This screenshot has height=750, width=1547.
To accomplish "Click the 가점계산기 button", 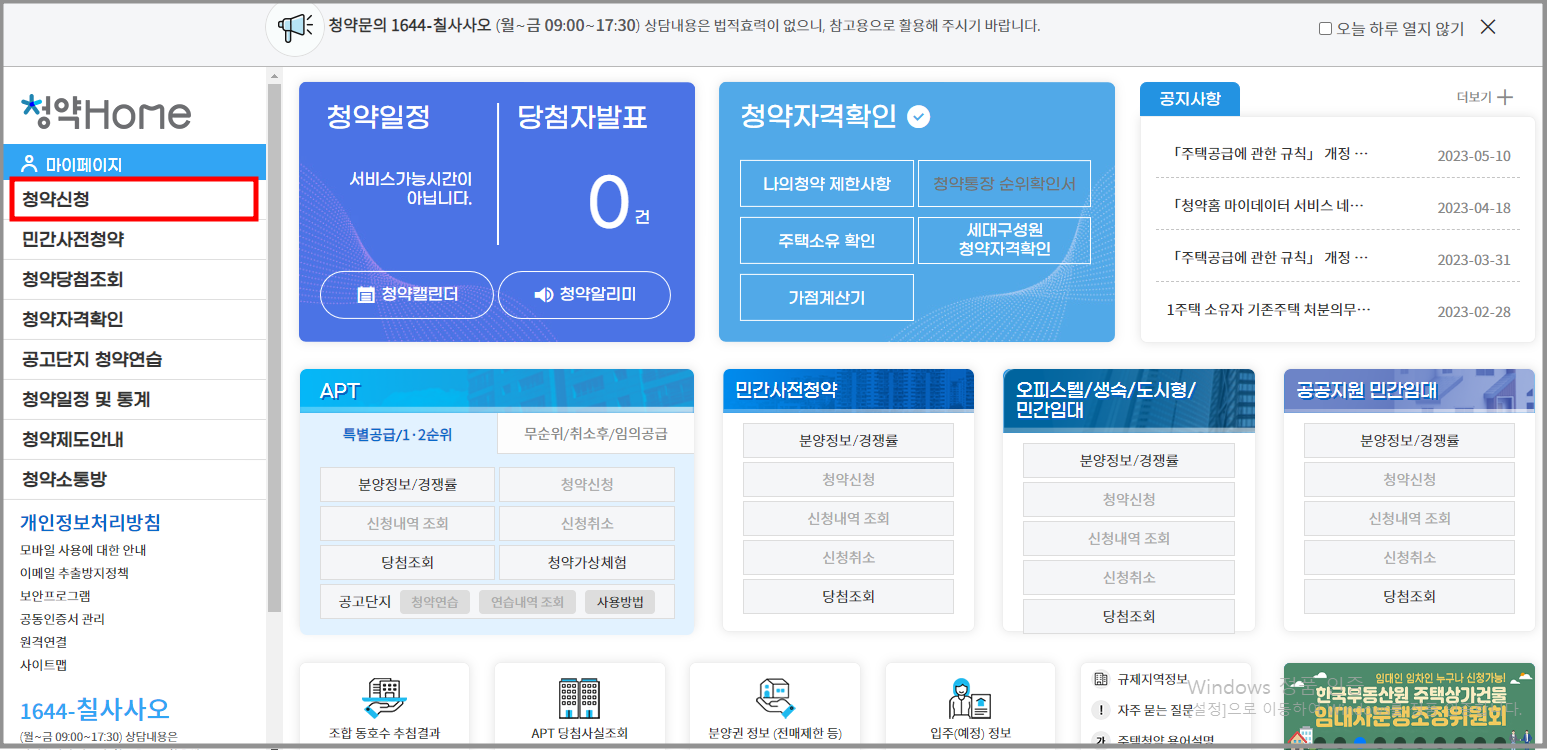I will 826,297.
